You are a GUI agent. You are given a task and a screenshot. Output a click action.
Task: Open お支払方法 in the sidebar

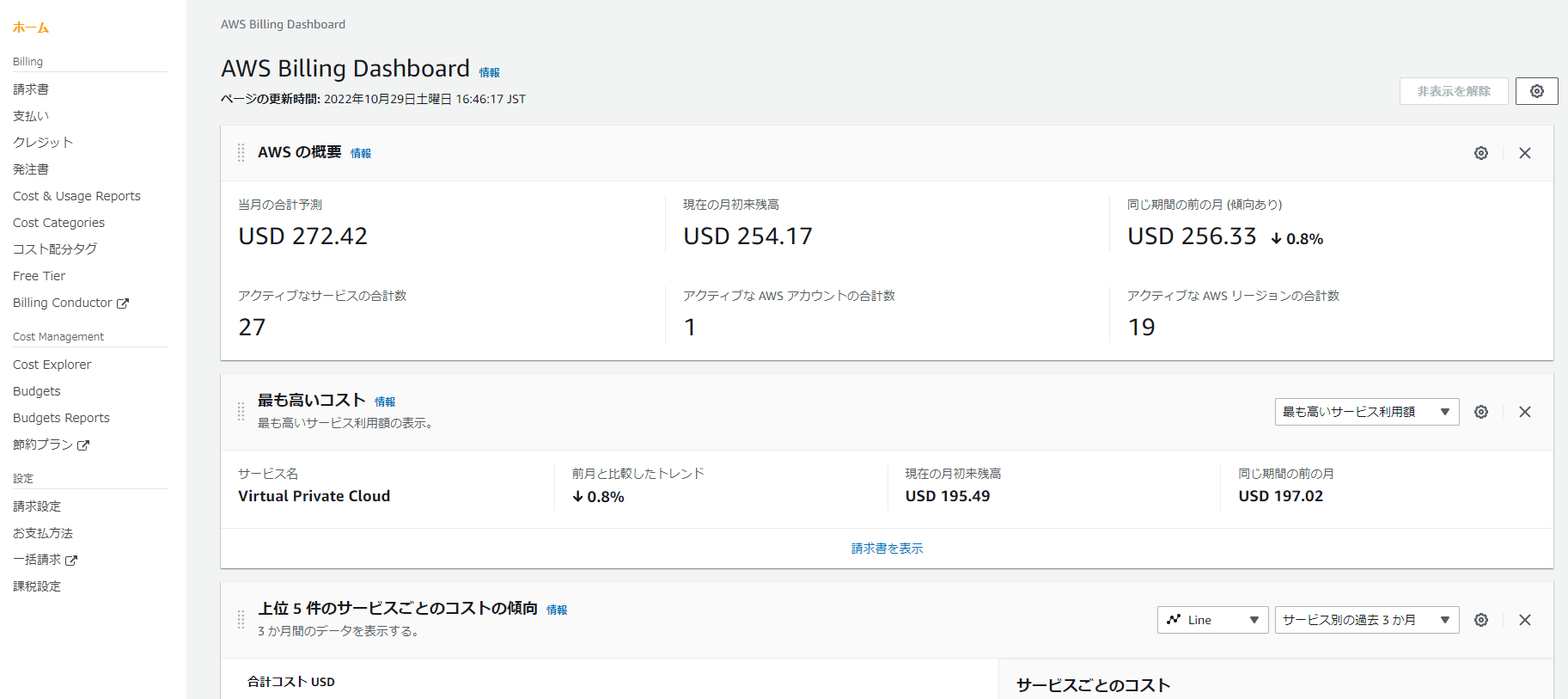(43, 533)
